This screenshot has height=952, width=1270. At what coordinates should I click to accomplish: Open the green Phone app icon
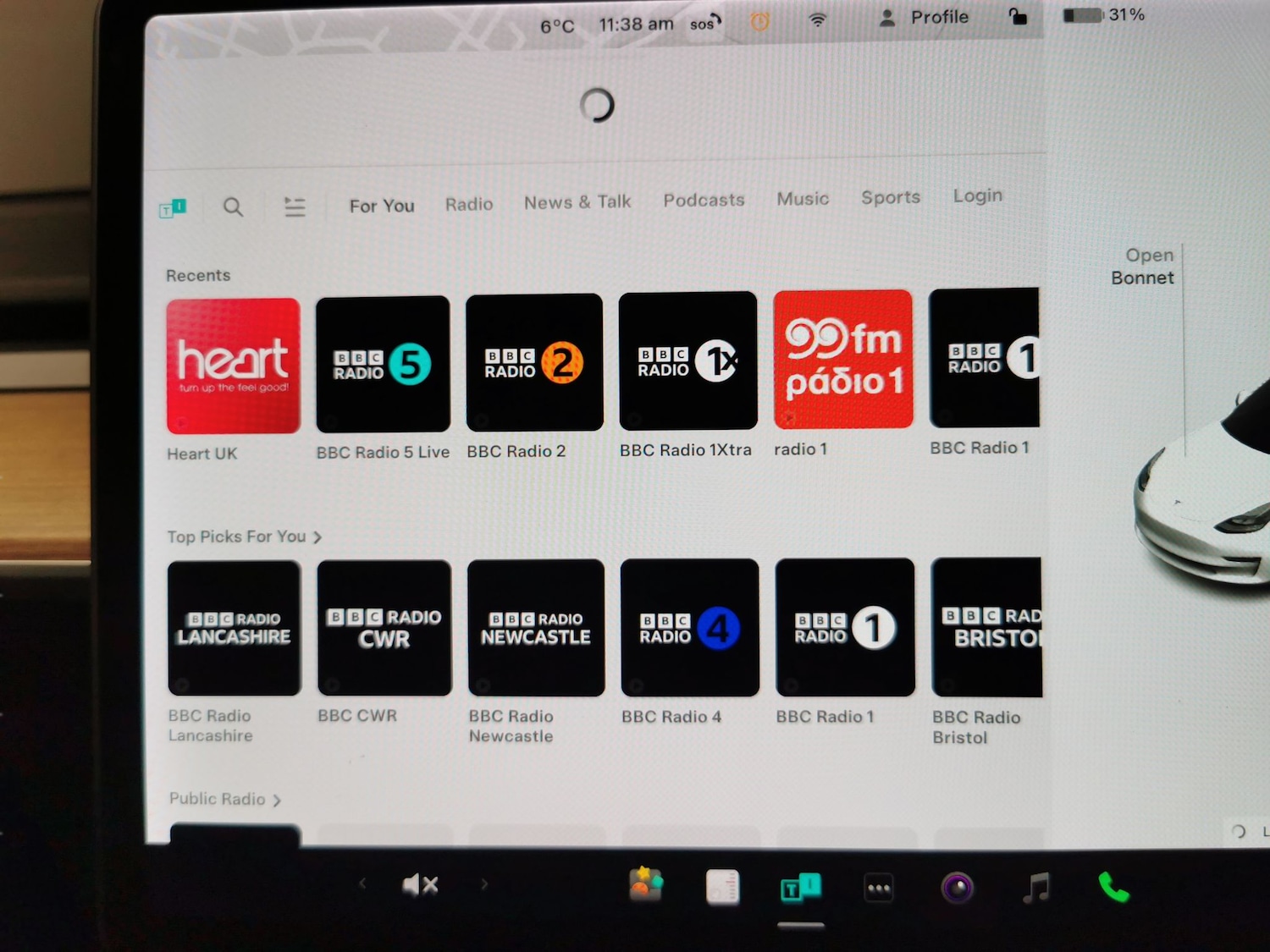click(x=1113, y=887)
